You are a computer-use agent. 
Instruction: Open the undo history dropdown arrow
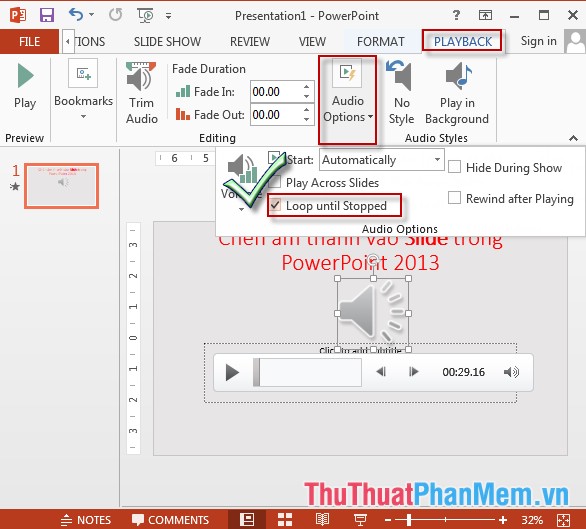coord(92,15)
